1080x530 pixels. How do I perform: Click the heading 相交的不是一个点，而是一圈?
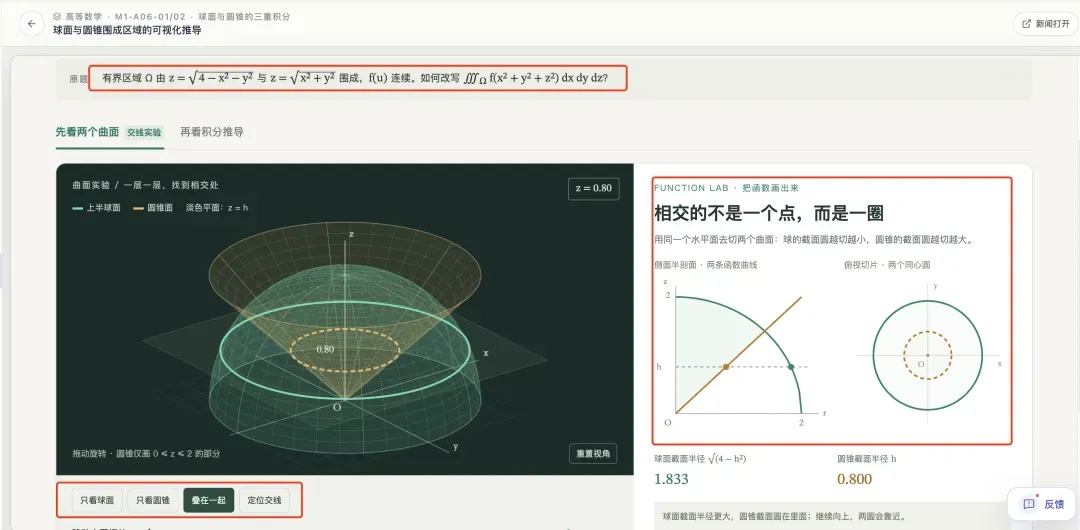(769, 214)
